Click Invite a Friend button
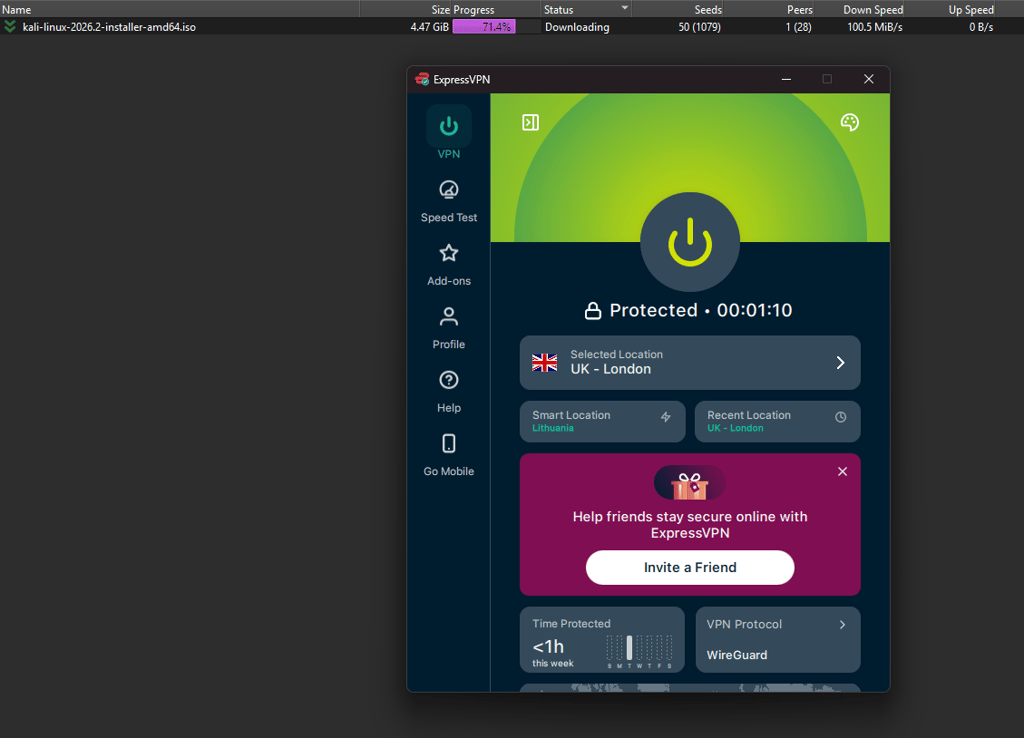The image size is (1024, 738). pos(690,568)
